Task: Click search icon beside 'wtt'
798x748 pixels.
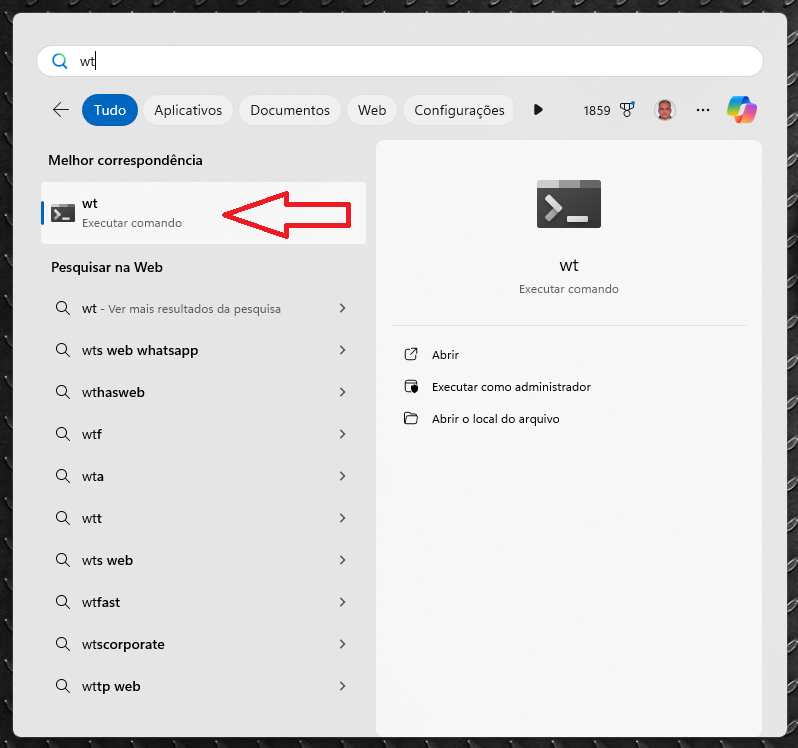Action: (63, 518)
